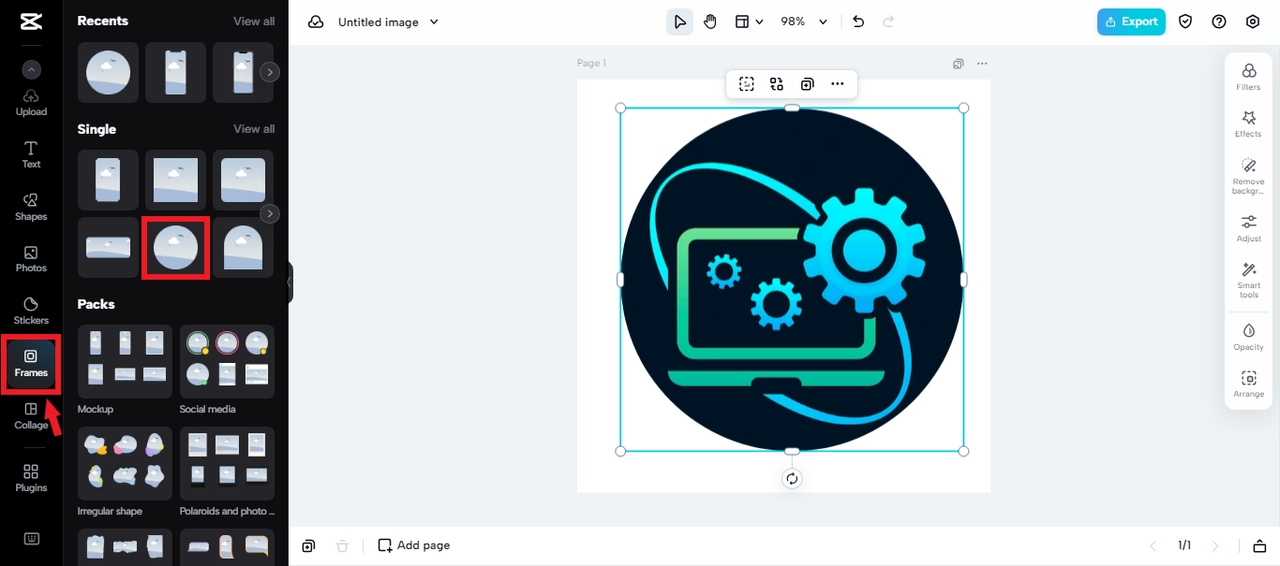Open the Filters panel
The height and width of the screenshot is (566, 1280).
pyautogui.click(x=1248, y=76)
